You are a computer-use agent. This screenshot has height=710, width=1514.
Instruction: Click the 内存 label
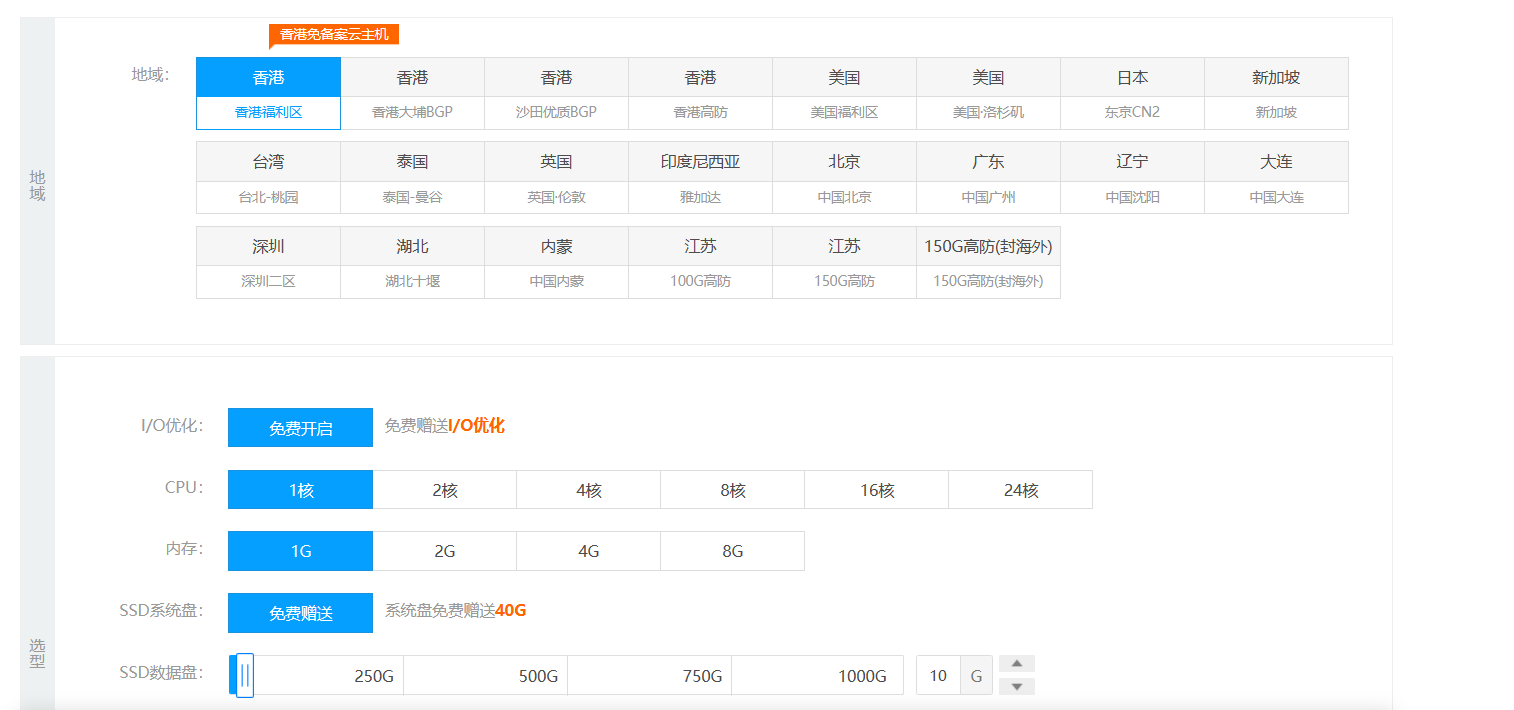click(x=185, y=548)
